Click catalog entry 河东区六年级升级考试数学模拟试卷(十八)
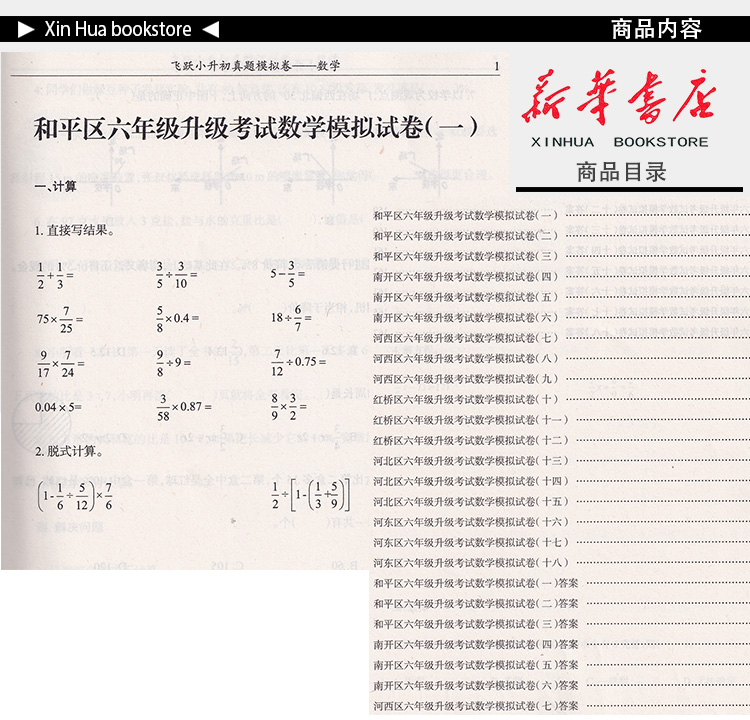 click(471, 563)
